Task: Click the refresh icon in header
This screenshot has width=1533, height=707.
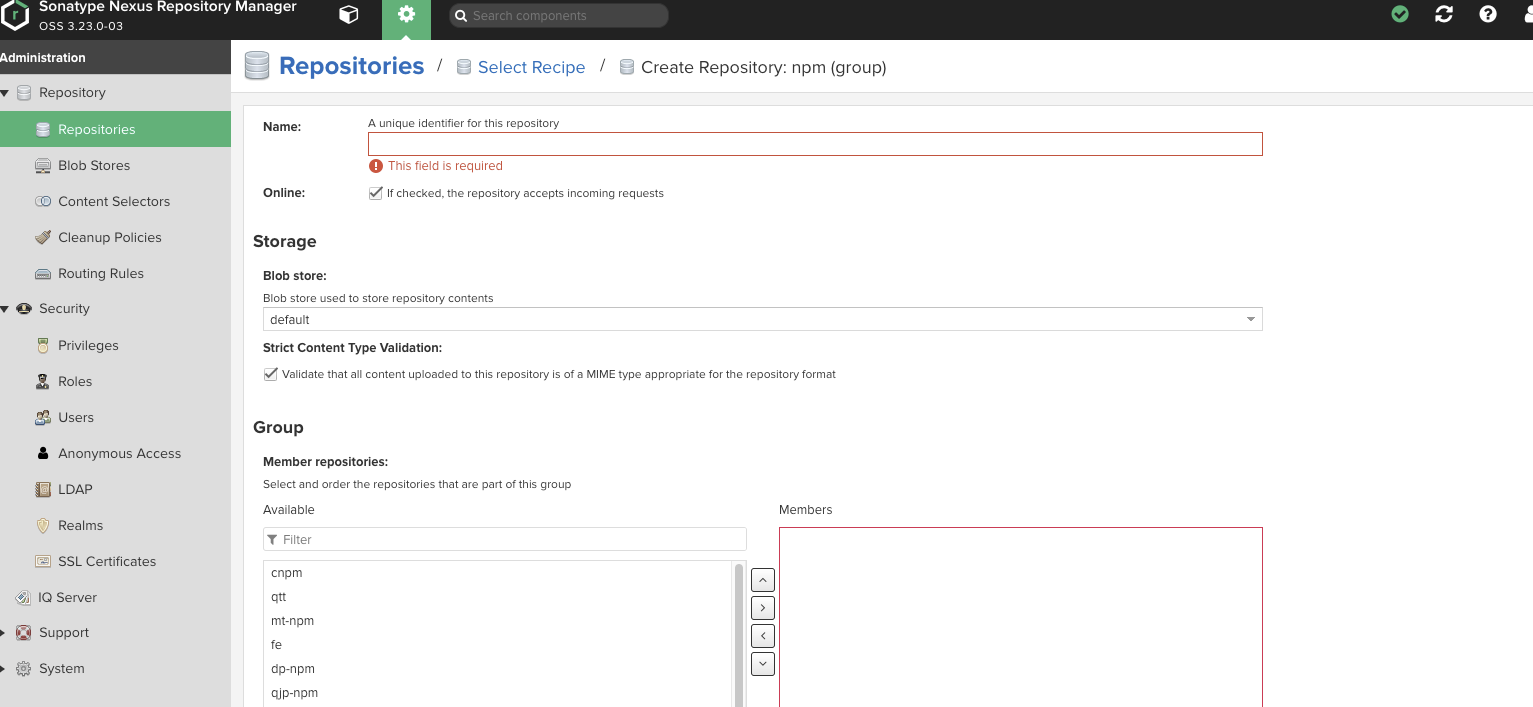Action: (1444, 14)
